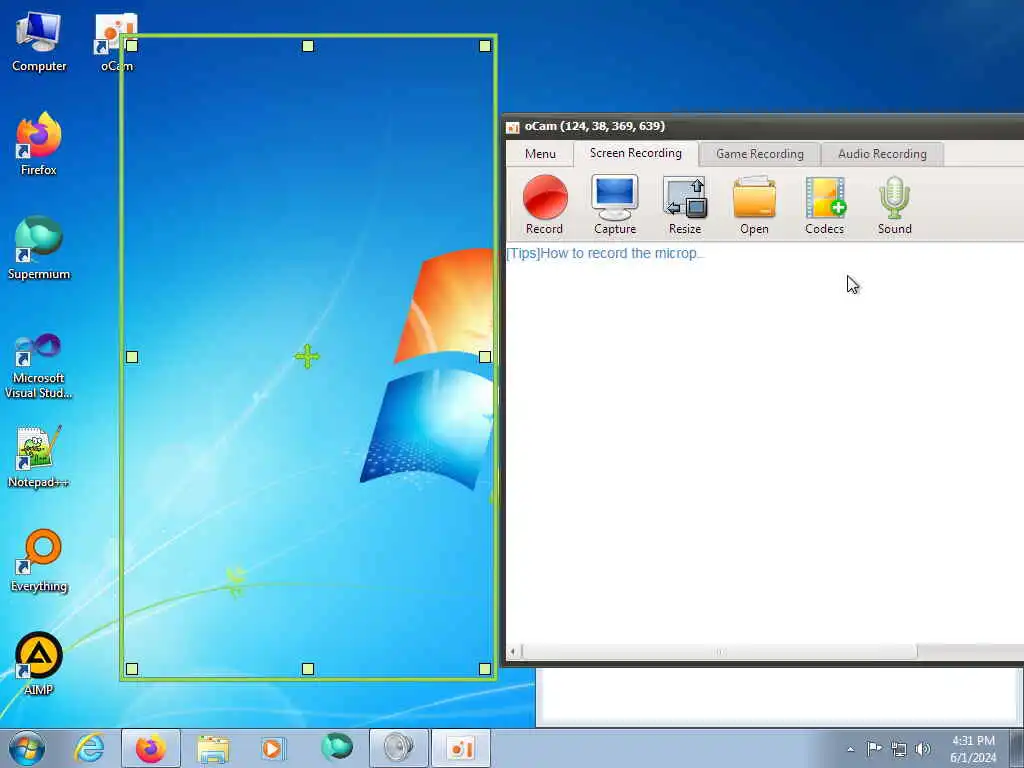Open the recordings folder icon
The image size is (1024, 768).
tap(754, 204)
